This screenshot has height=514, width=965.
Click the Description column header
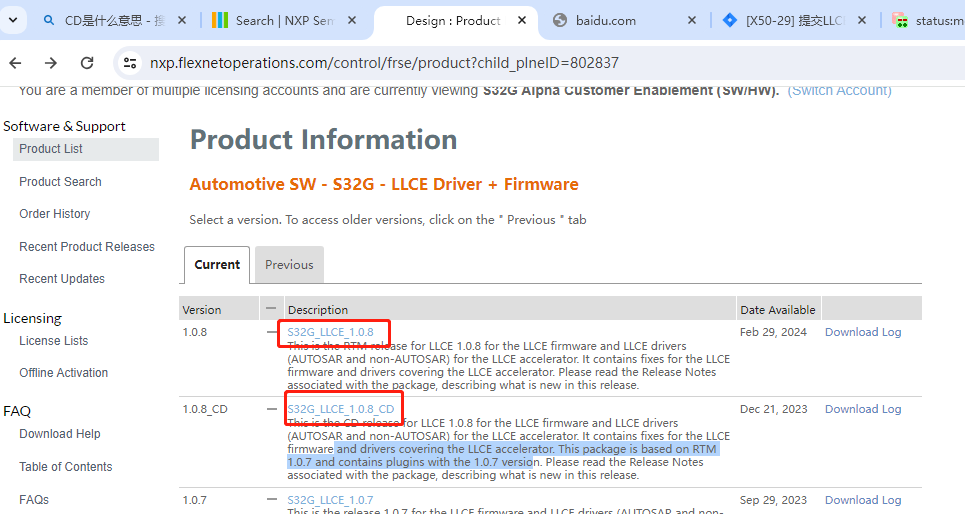pos(510,310)
